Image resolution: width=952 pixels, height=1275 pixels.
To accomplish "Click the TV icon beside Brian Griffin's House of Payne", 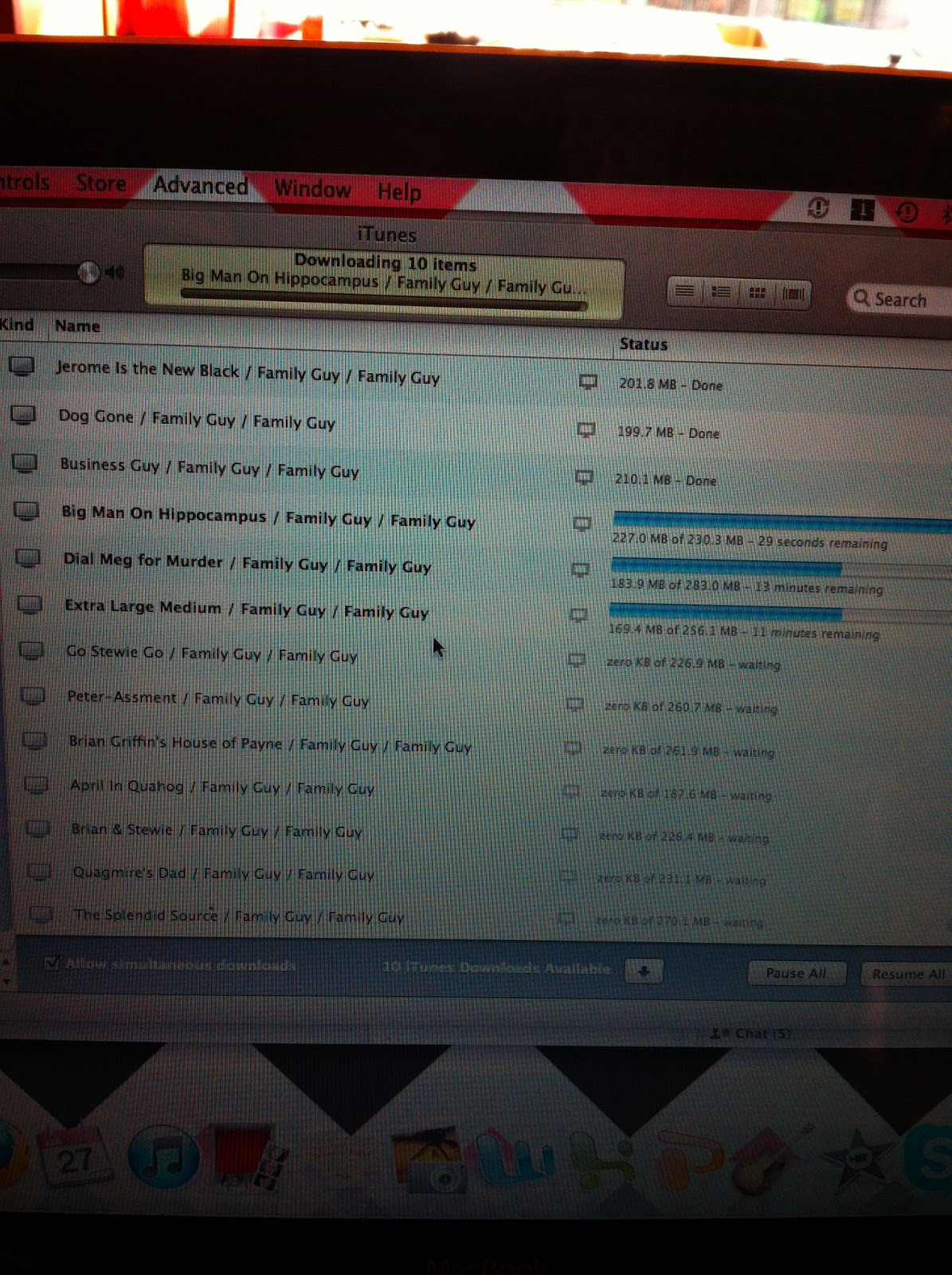I will (34, 740).
